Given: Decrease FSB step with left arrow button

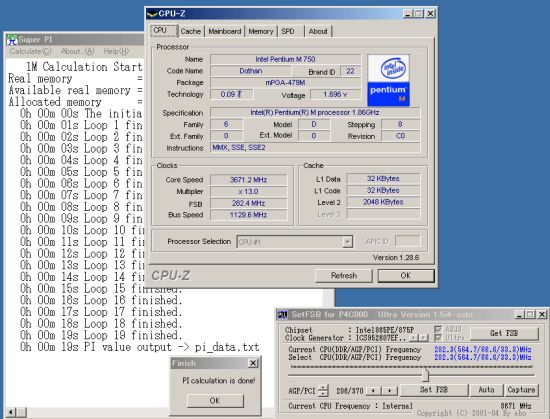Looking at the screenshot, I should pos(373,390).
